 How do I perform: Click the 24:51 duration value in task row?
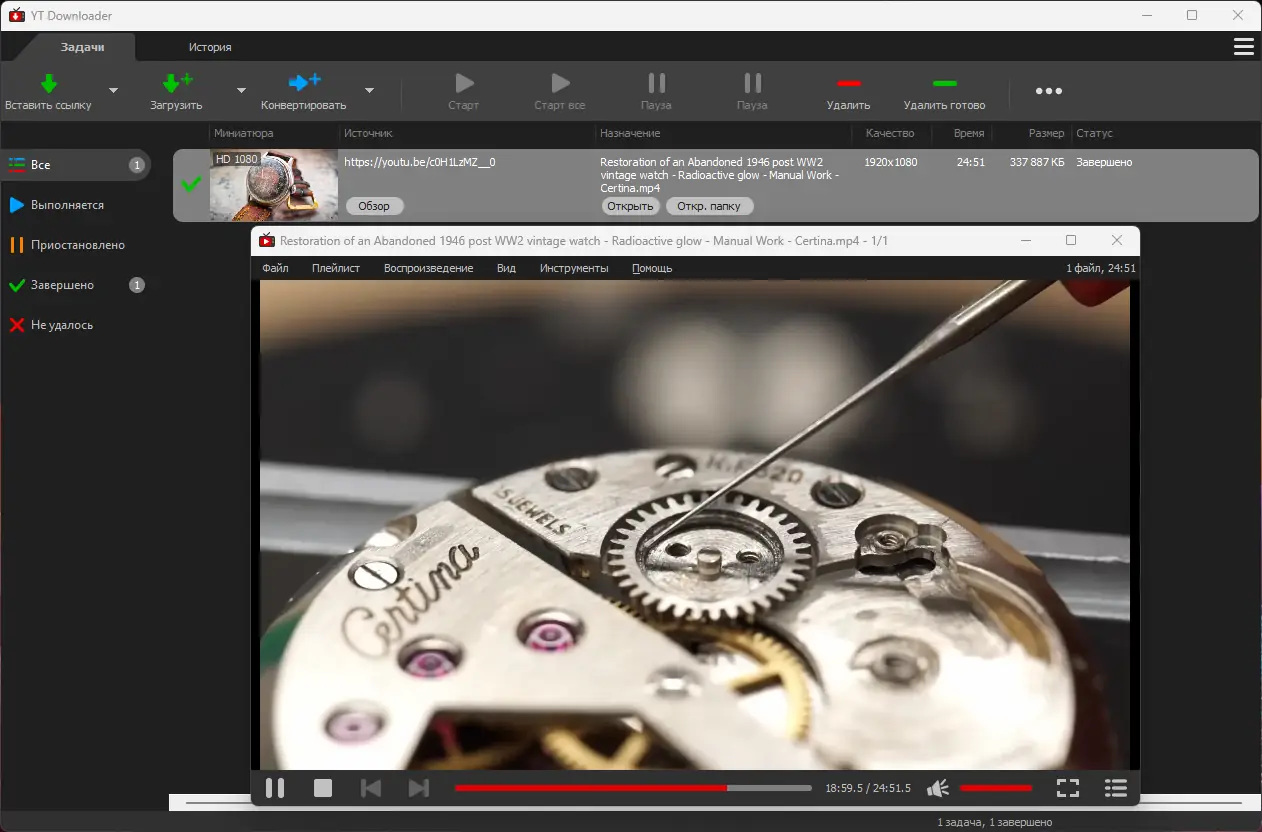click(x=970, y=161)
